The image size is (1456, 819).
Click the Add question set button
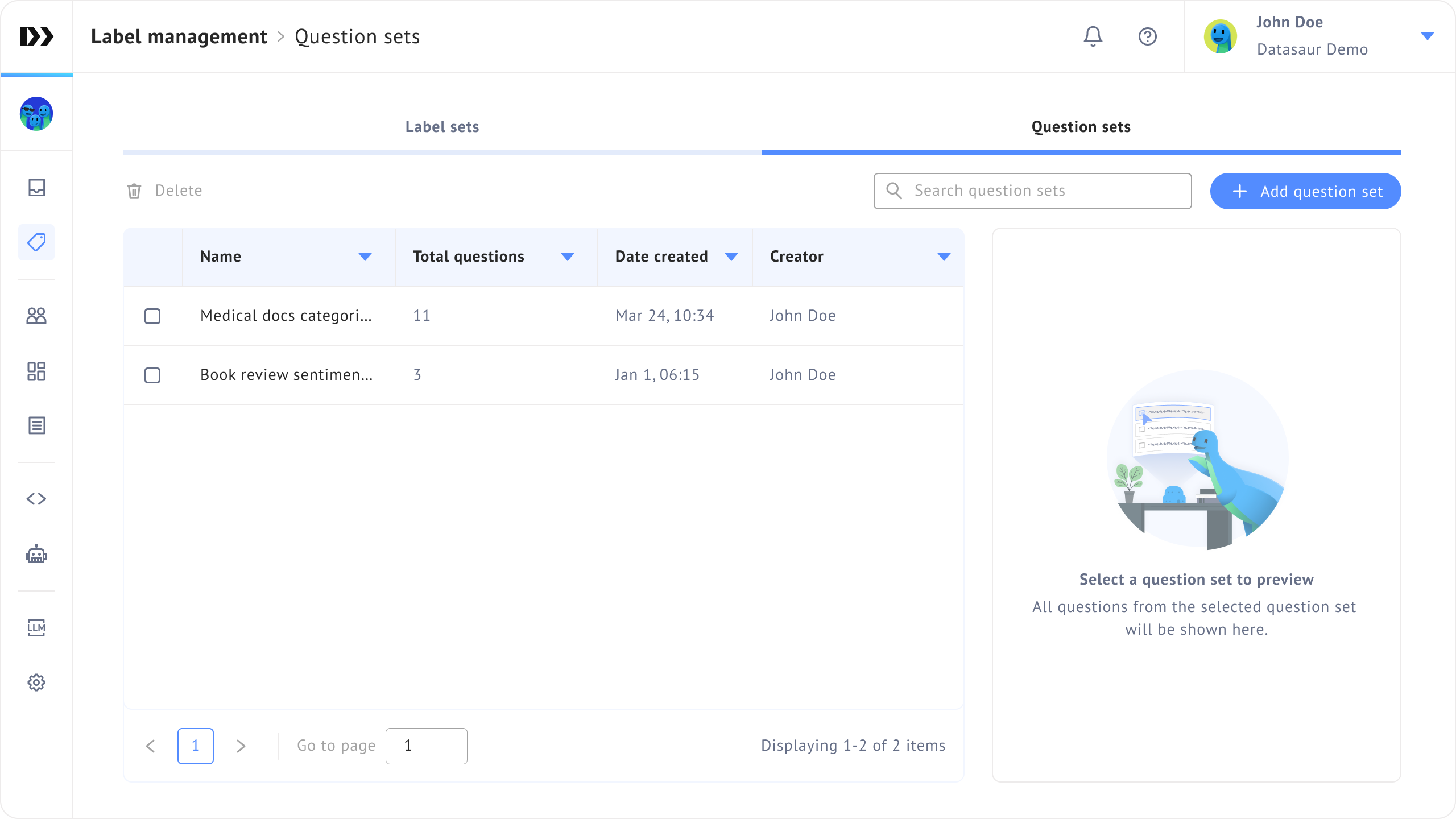pyautogui.click(x=1305, y=191)
